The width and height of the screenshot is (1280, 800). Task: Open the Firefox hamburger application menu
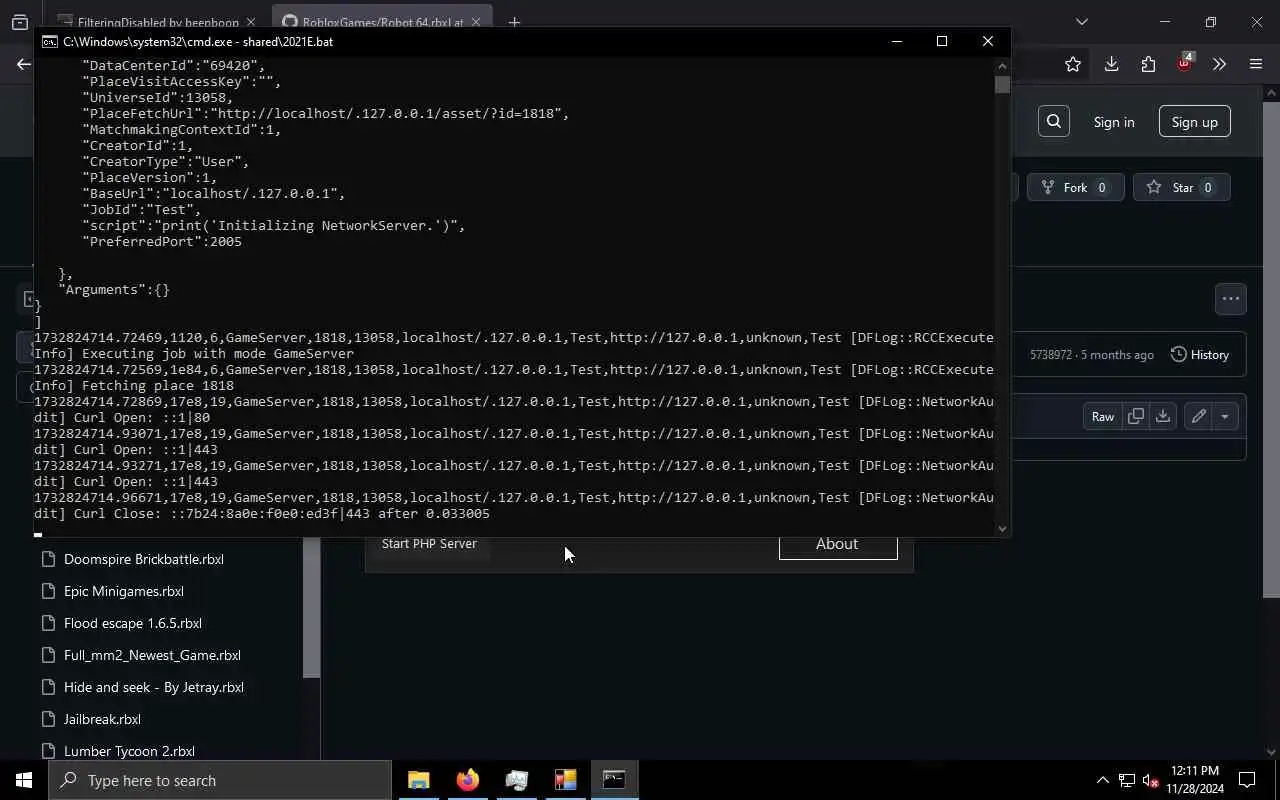(1256, 64)
